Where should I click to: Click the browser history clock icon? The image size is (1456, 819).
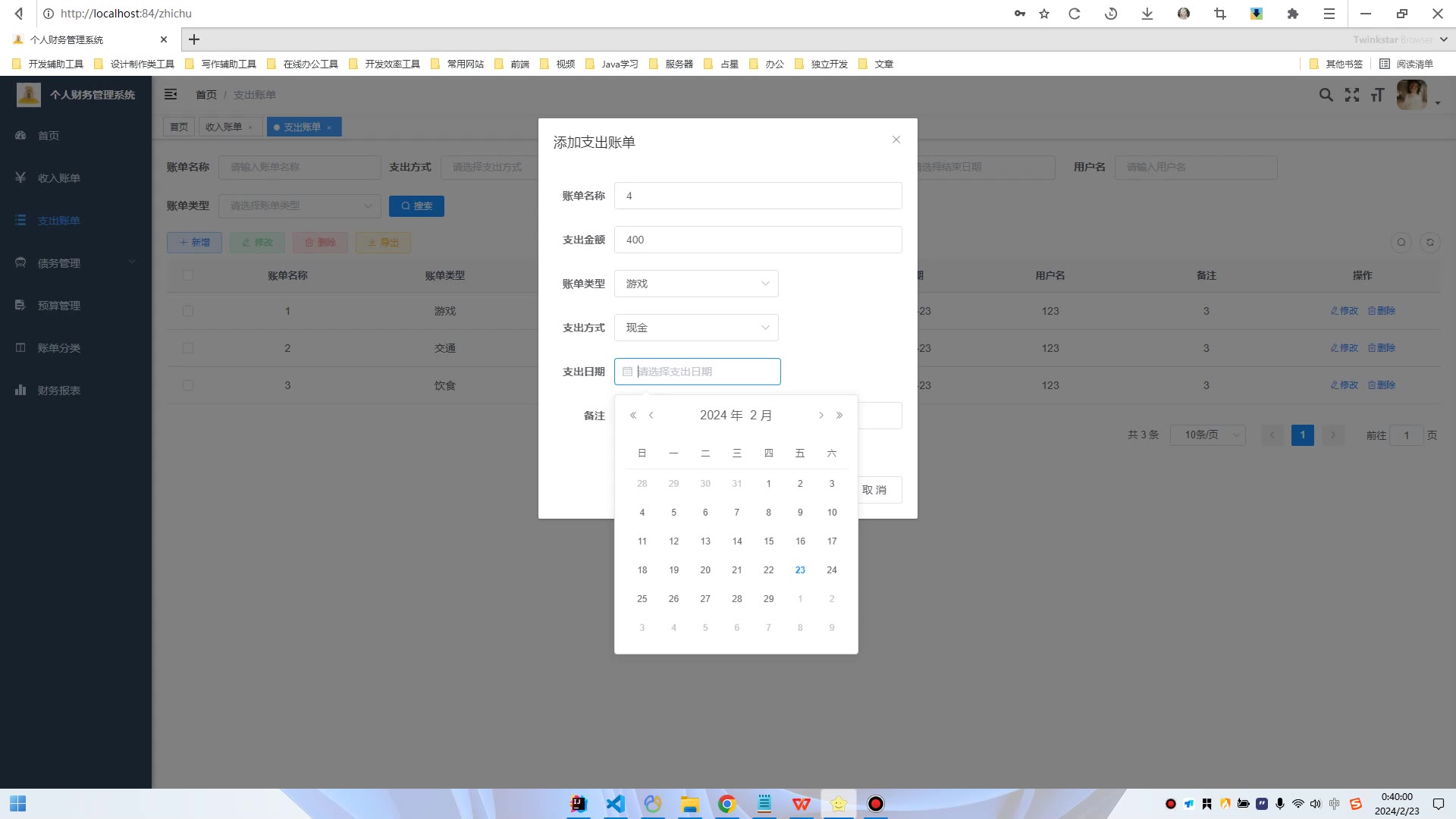point(1111,14)
